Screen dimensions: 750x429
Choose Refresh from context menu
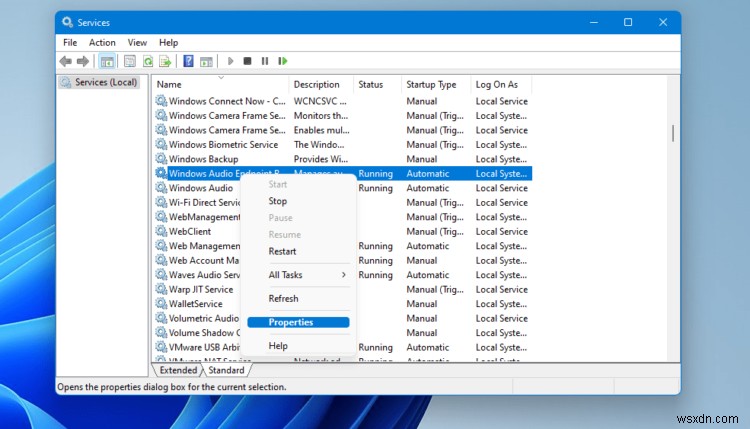tap(283, 298)
